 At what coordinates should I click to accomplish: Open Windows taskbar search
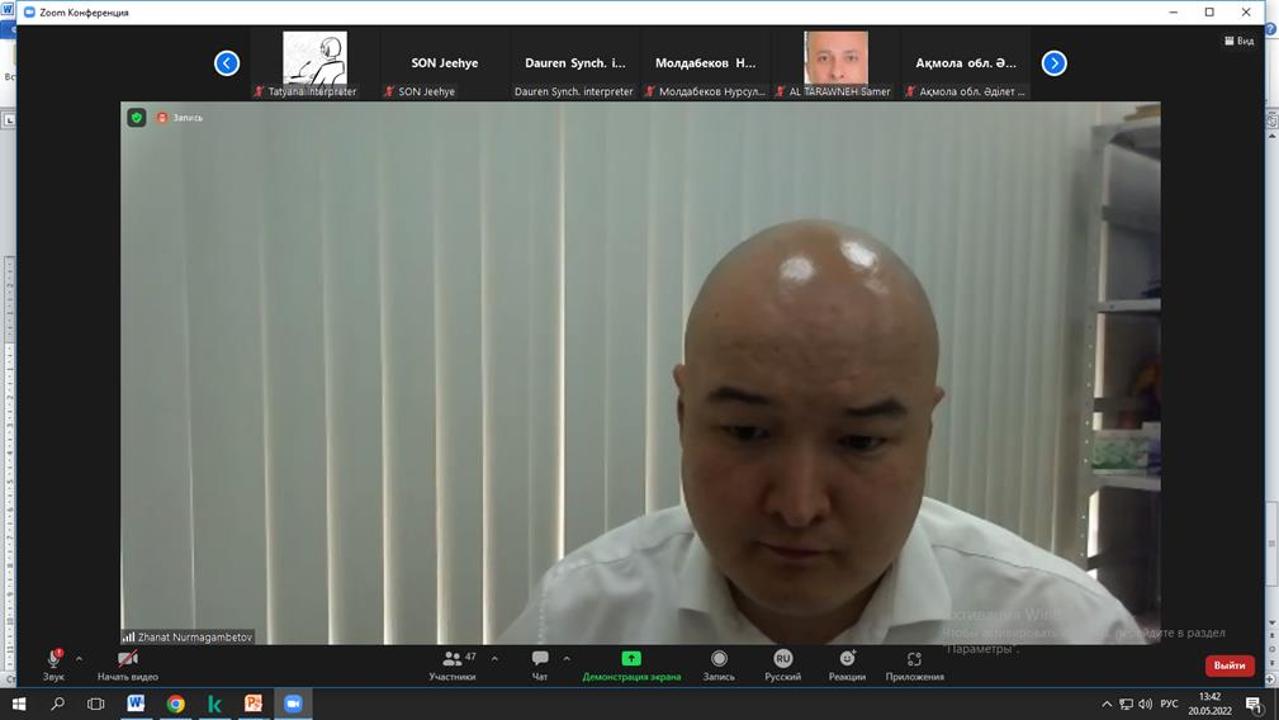(57, 704)
